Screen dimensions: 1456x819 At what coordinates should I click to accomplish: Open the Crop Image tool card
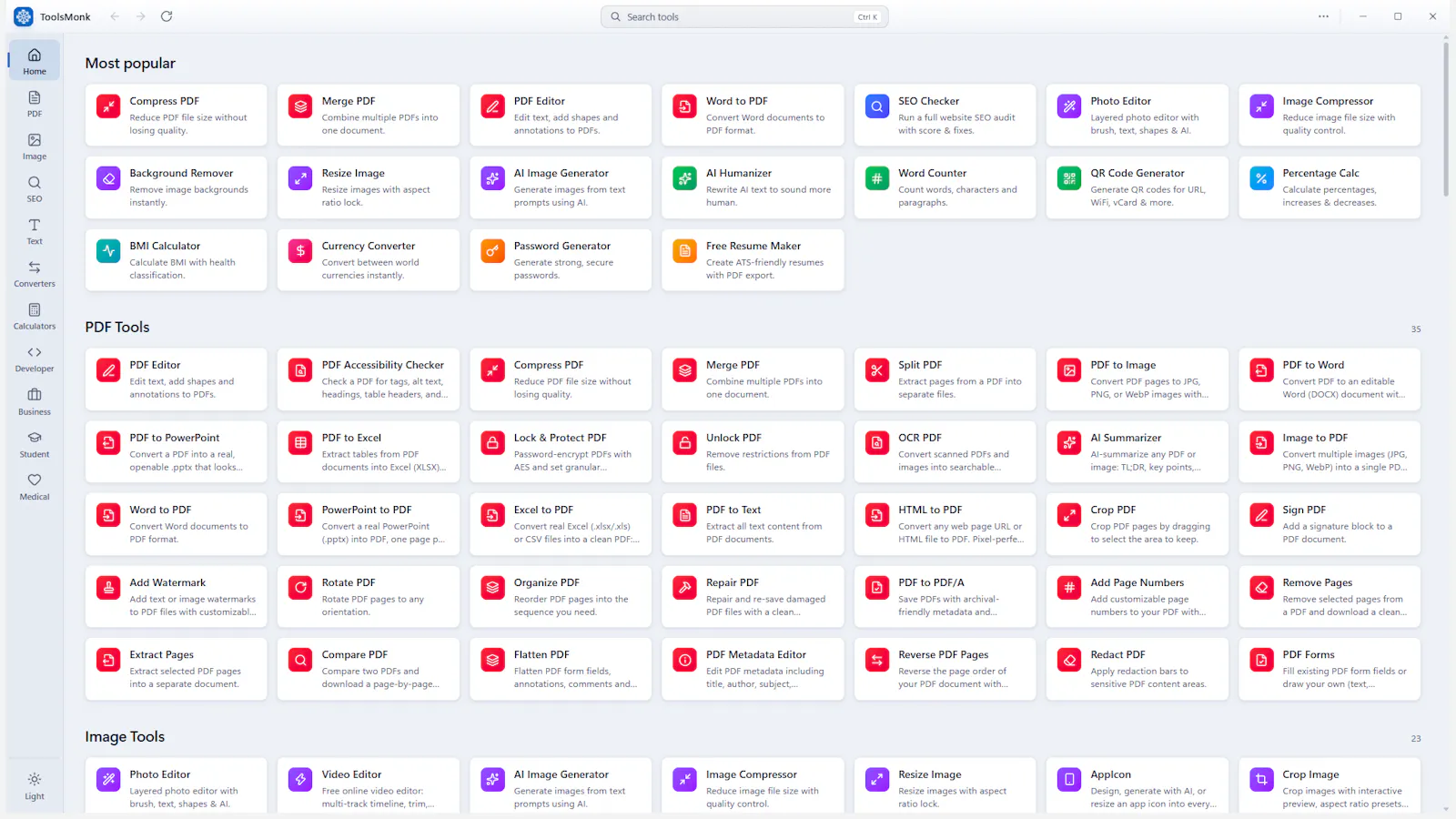1330,786
